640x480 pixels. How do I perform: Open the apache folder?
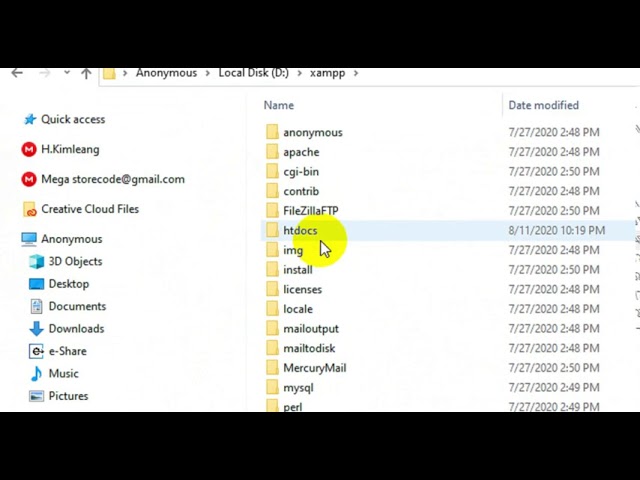(x=301, y=152)
